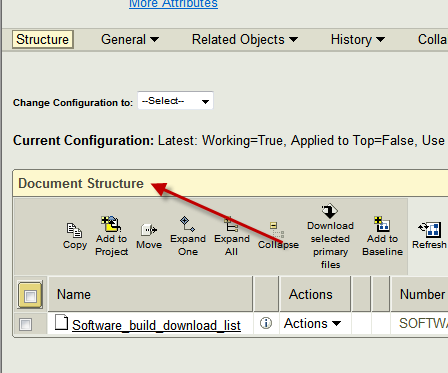The height and width of the screenshot is (373, 448).
Task: Click the Expand One icon
Action: (187, 224)
